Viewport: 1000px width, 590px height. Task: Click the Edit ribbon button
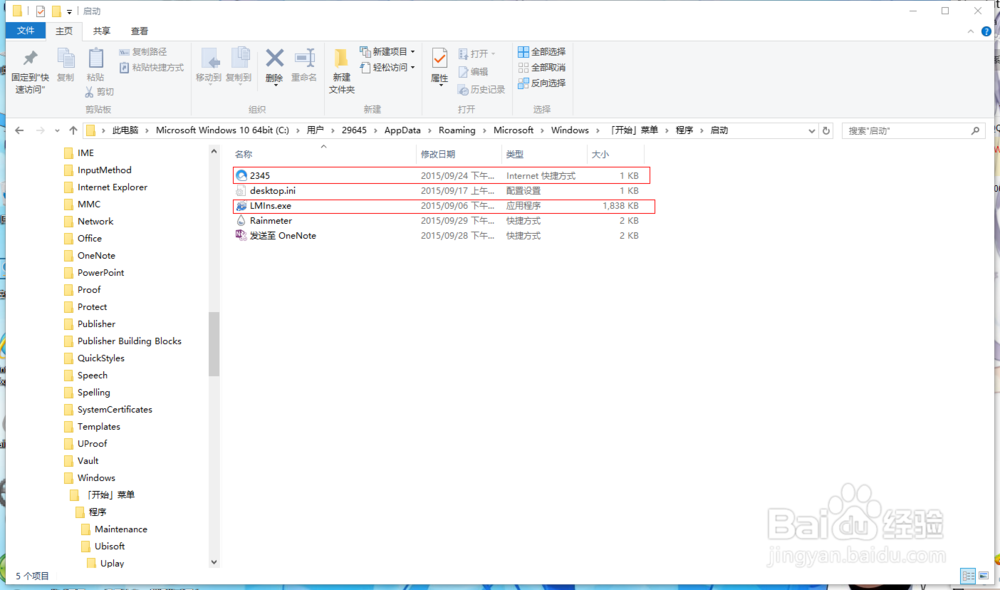click(x=473, y=71)
